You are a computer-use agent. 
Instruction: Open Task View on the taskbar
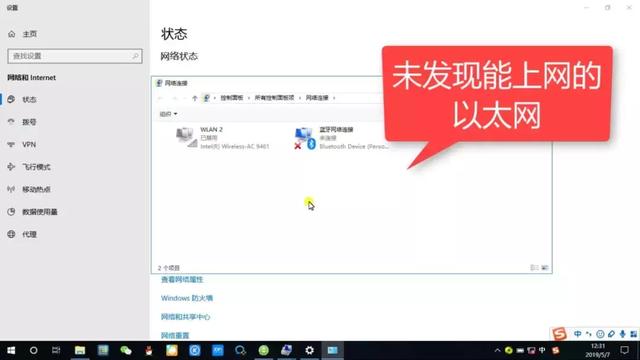[56, 350]
